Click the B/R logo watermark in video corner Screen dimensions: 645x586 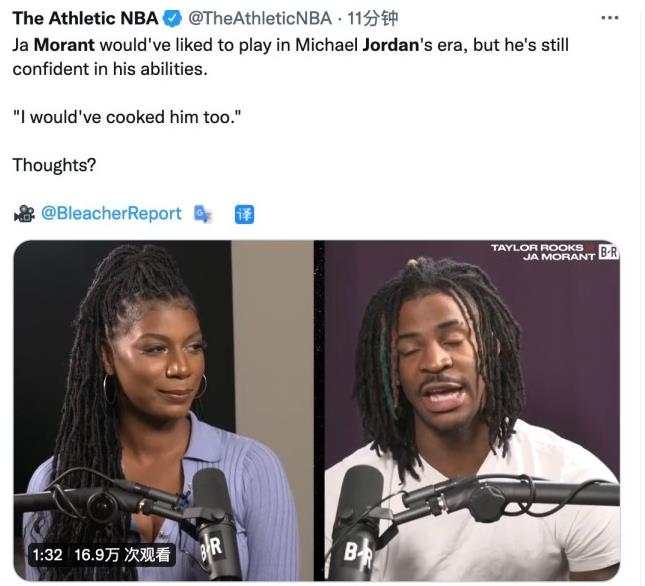point(608,252)
